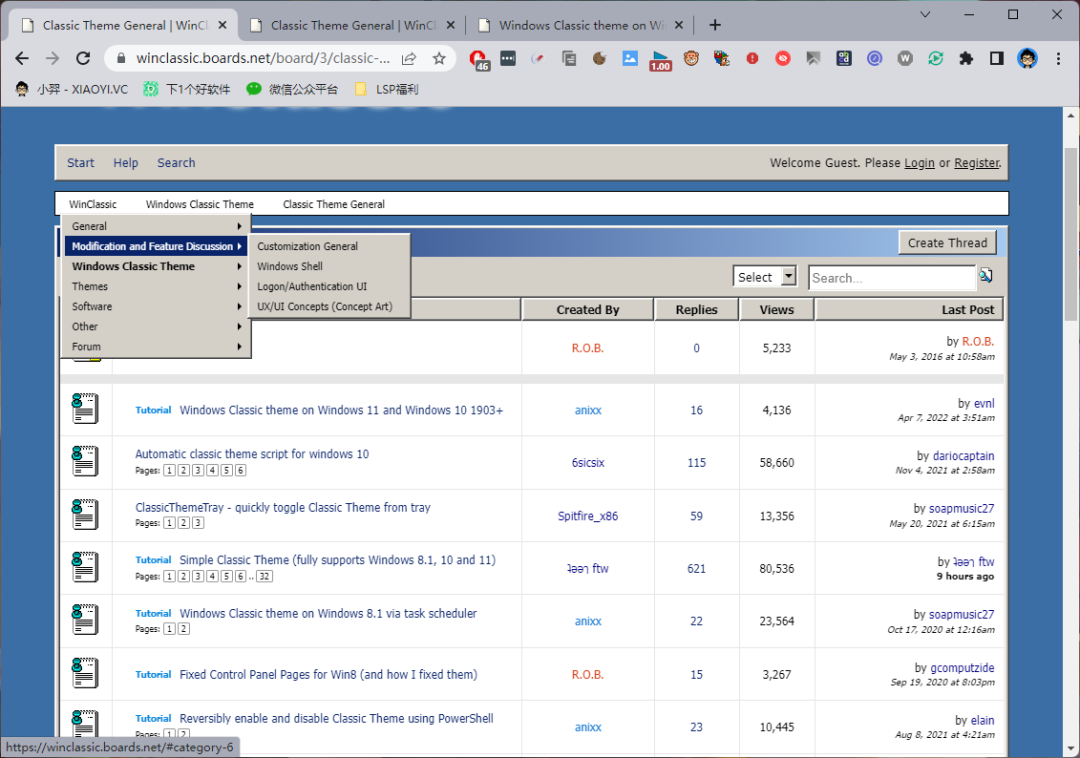Select Logon/Authentication UI menu entry
This screenshot has width=1080, height=758.
click(312, 287)
